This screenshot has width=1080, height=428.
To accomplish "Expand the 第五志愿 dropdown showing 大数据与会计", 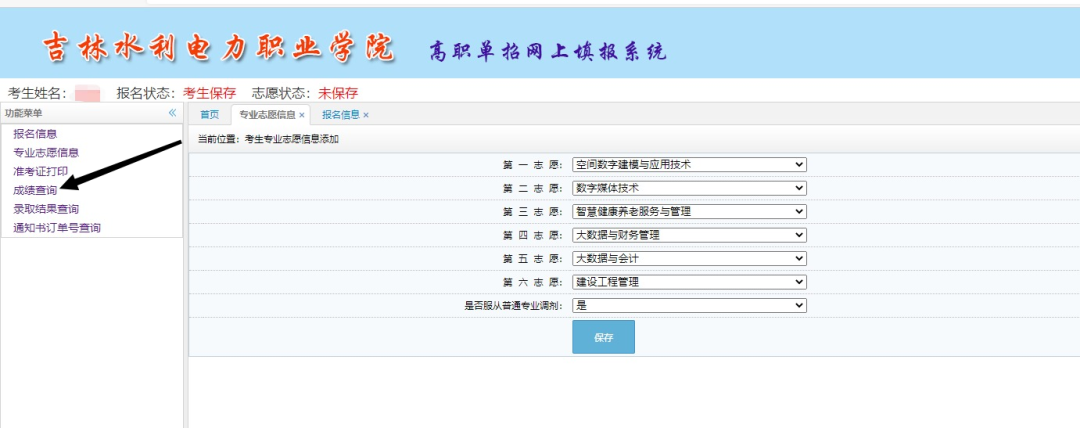I will pyautogui.click(x=688, y=258).
